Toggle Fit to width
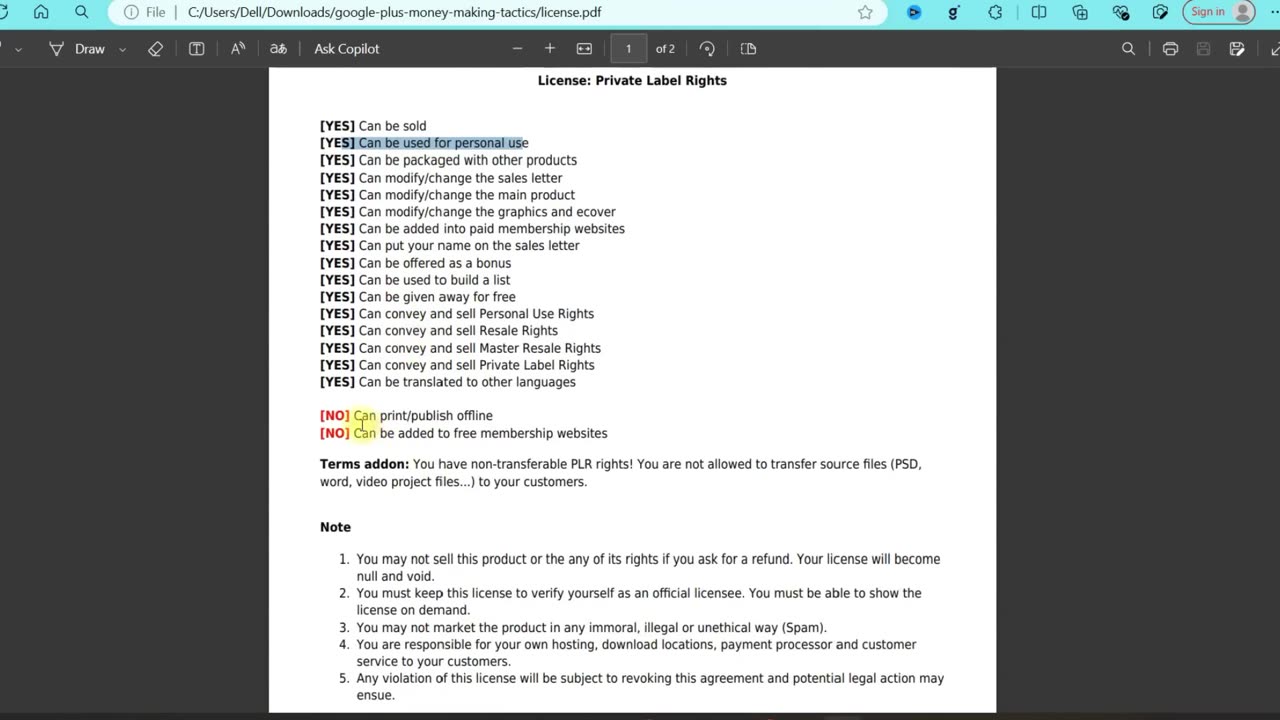Image resolution: width=1280 pixels, height=720 pixels. (584, 48)
